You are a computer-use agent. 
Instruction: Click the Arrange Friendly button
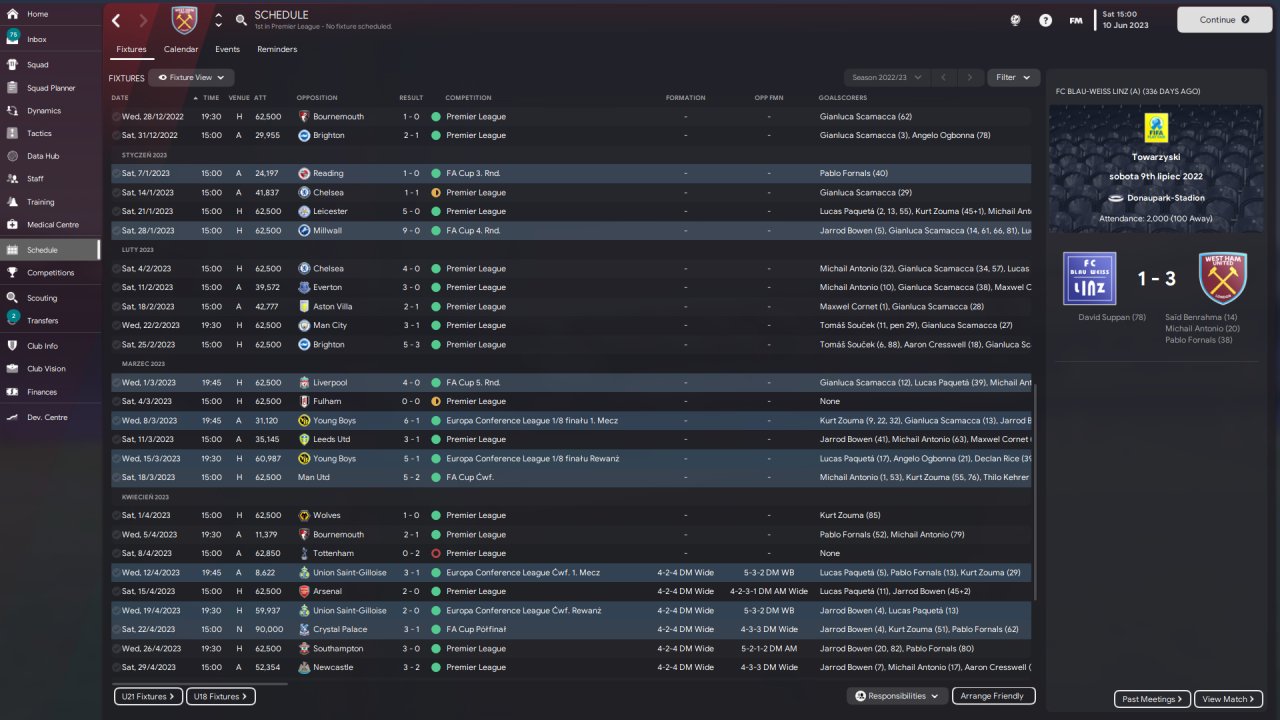(x=993, y=696)
